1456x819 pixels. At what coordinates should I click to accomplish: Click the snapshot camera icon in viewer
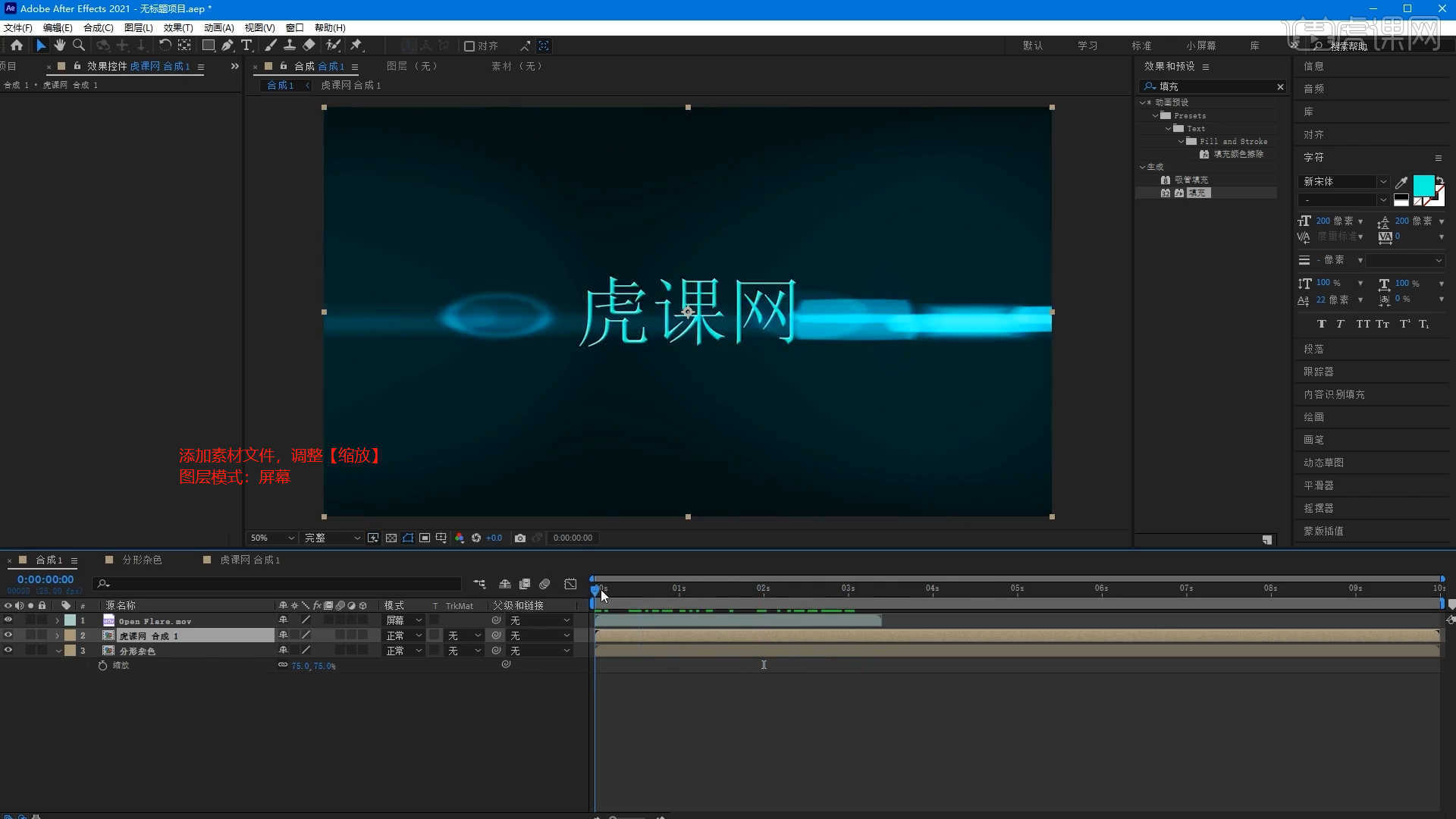tap(520, 538)
